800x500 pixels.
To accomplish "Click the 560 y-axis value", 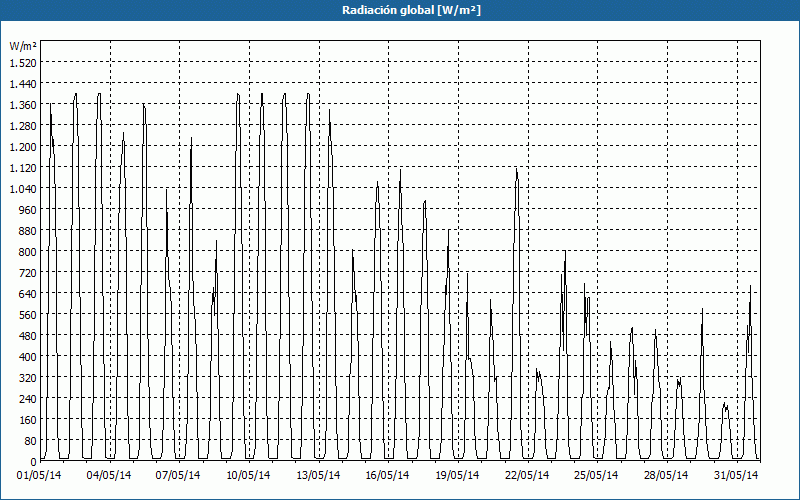I will click(x=28, y=315).
